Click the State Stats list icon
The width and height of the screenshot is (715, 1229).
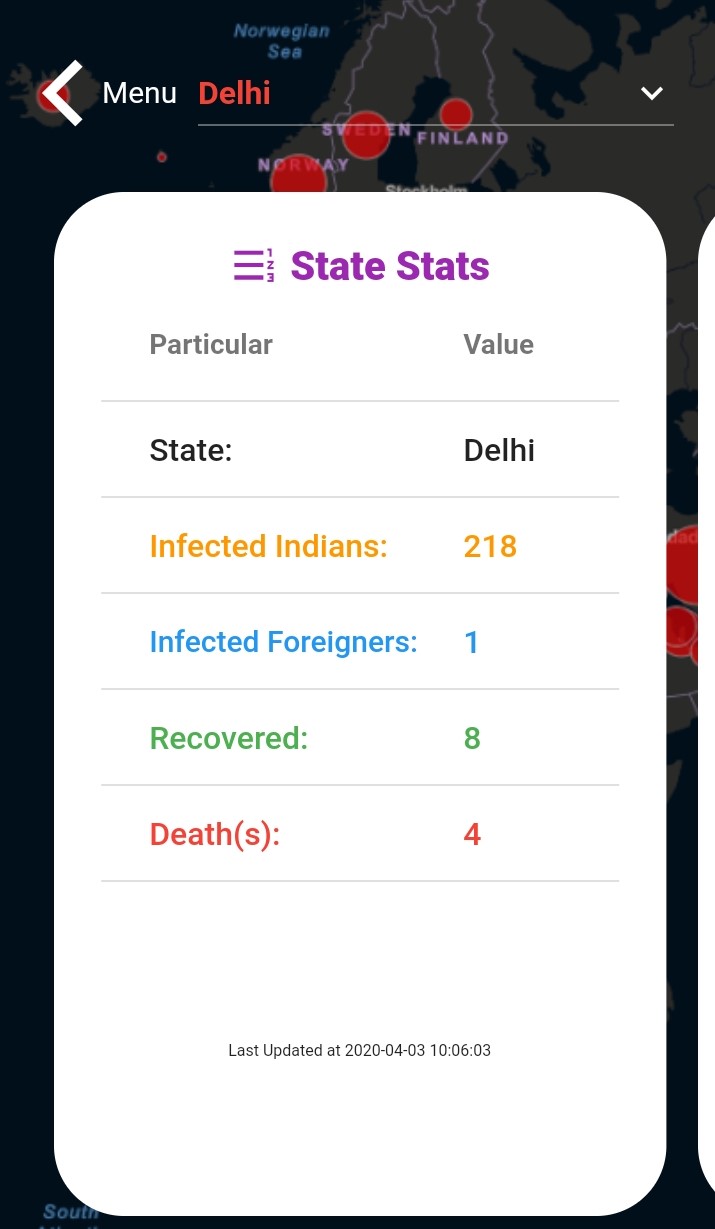254,266
